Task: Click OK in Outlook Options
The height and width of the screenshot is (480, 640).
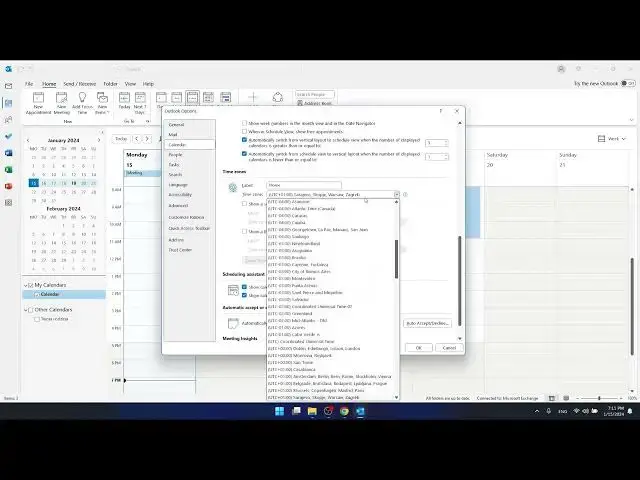Action: tap(418, 348)
